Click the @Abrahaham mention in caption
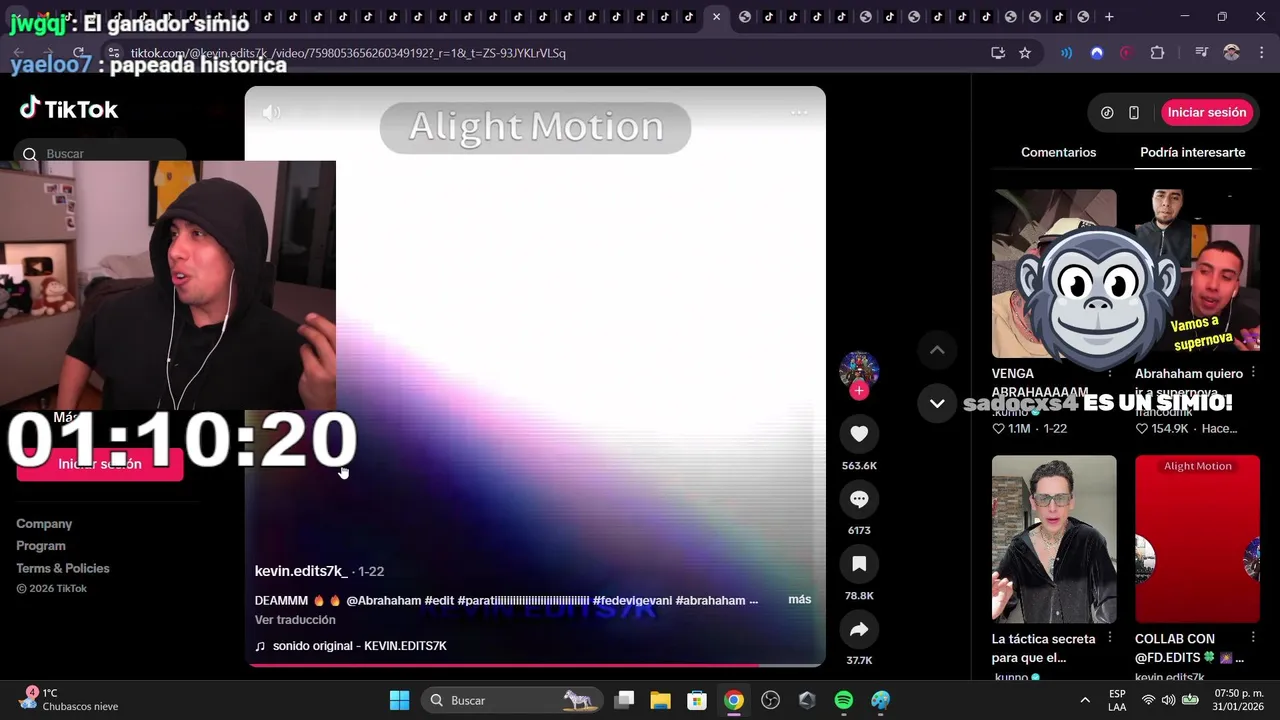1280x720 pixels. coord(384,600)
